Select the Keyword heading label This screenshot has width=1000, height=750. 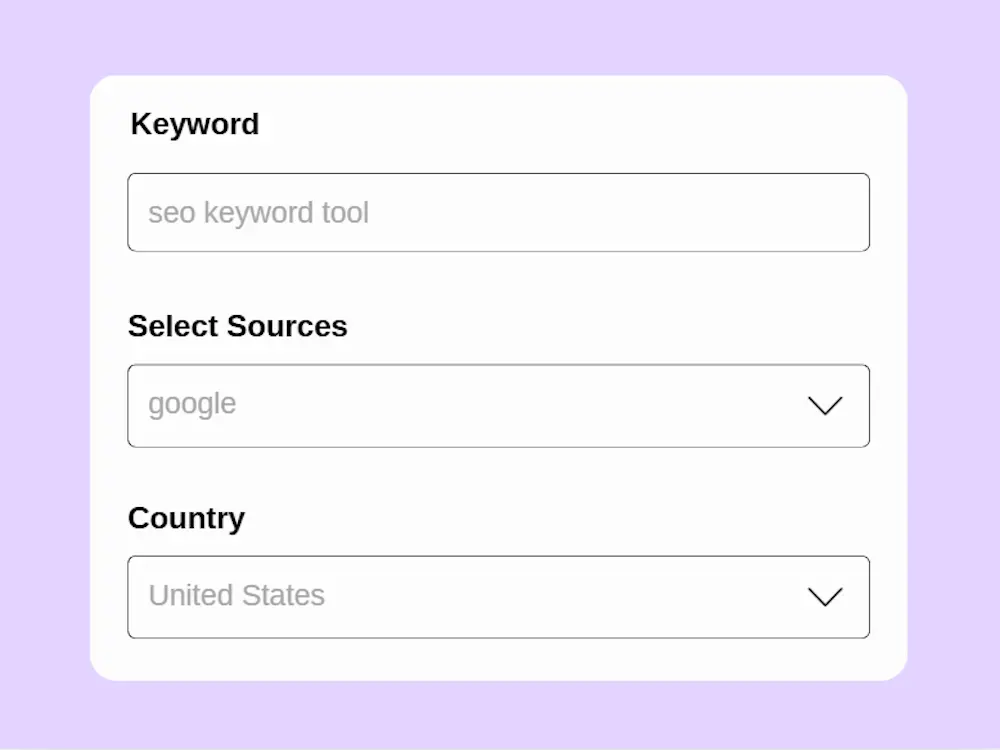tap(194, 124)
